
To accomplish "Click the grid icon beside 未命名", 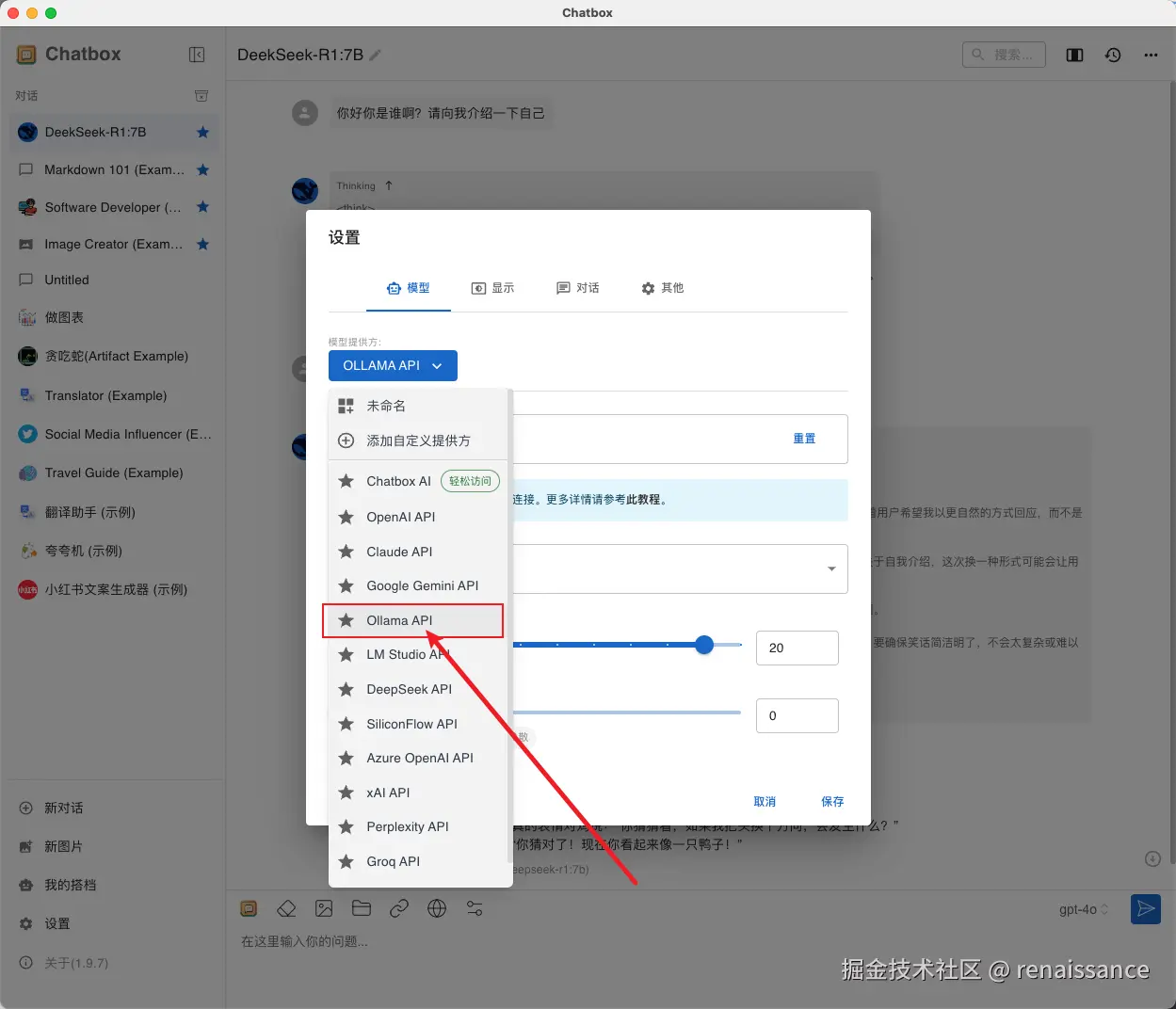I will coord(346,406).
